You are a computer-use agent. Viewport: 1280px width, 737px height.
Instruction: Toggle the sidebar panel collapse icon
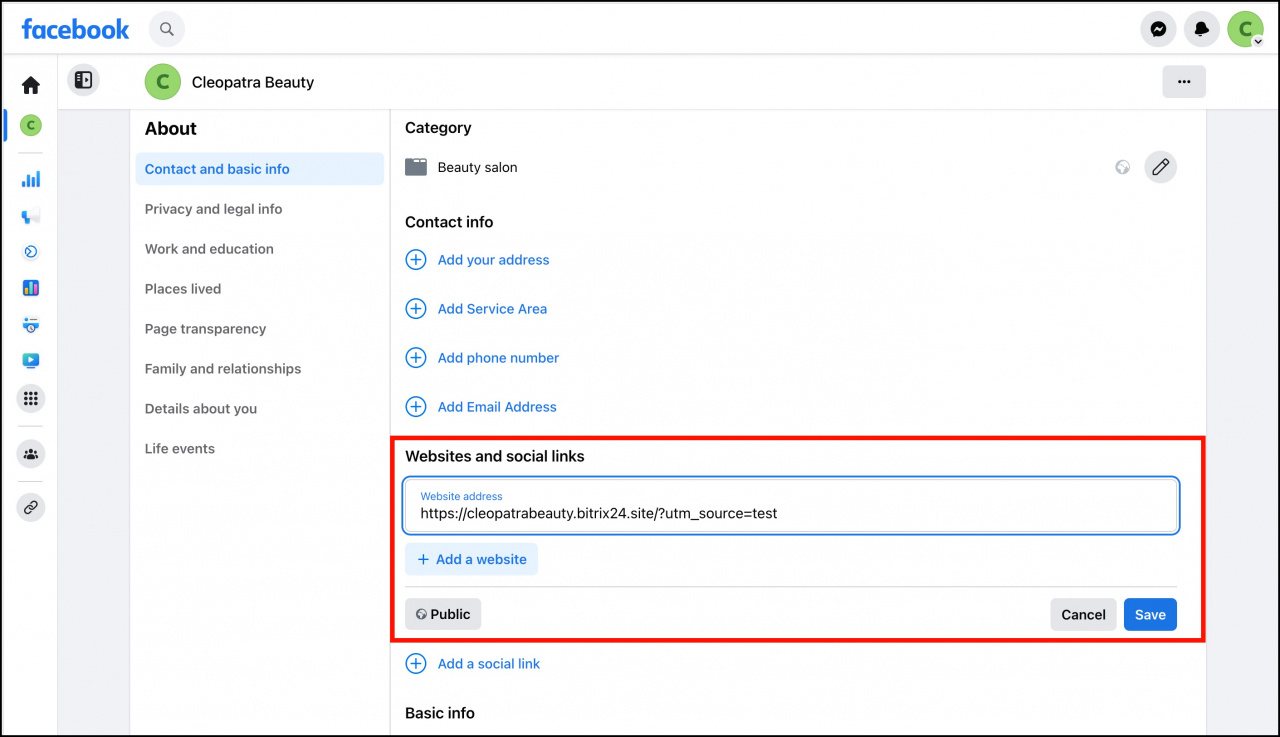(x=83, y=80)
